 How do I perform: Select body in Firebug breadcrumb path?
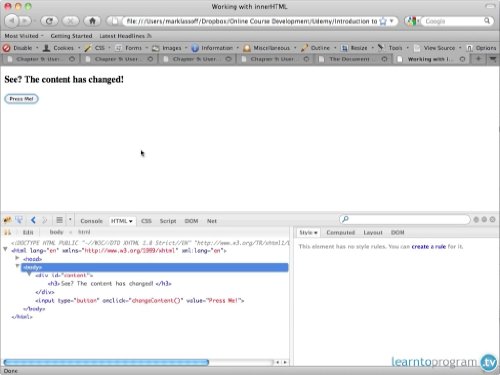[56, 232]
